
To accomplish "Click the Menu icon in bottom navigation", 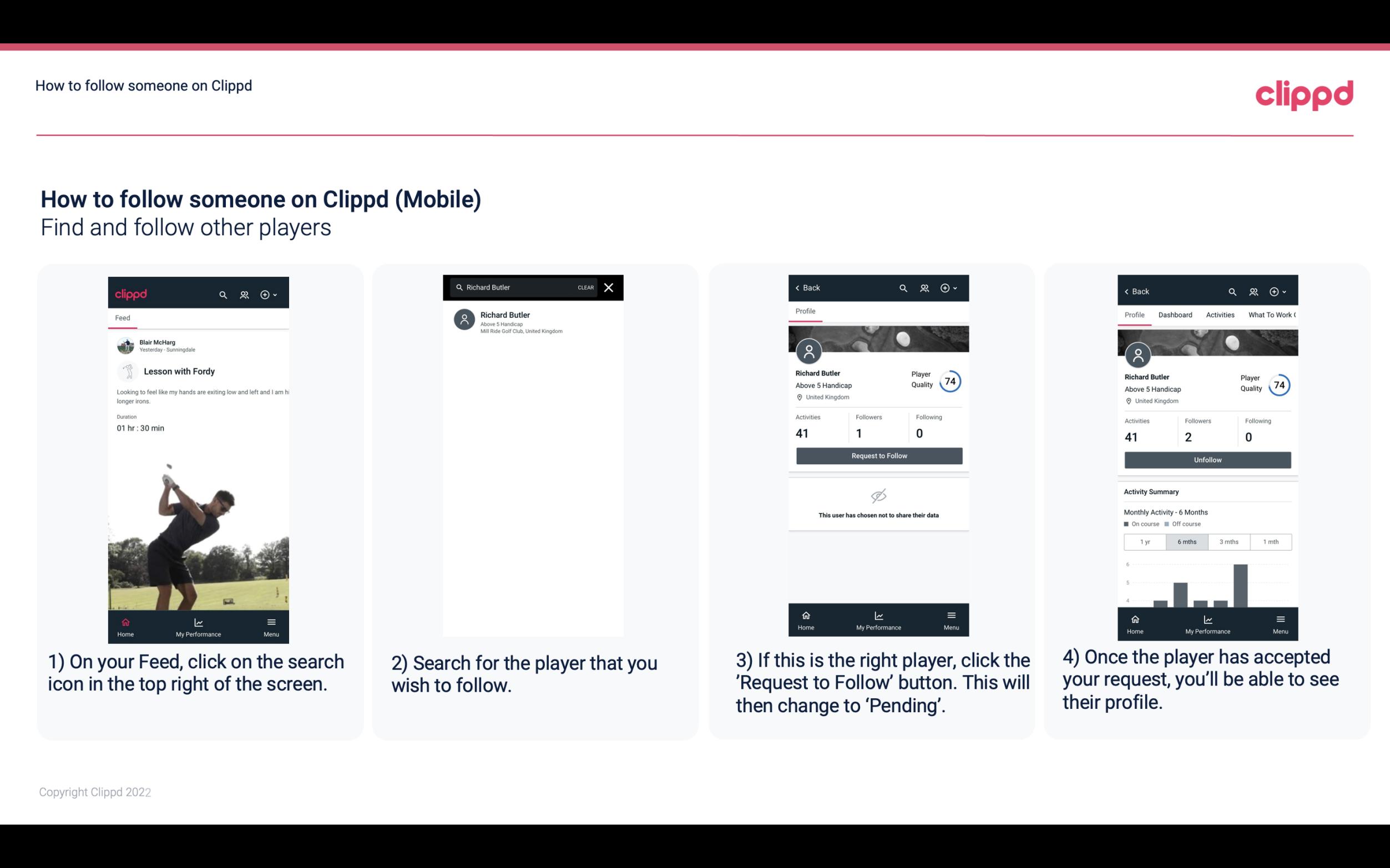I will 271,622.
